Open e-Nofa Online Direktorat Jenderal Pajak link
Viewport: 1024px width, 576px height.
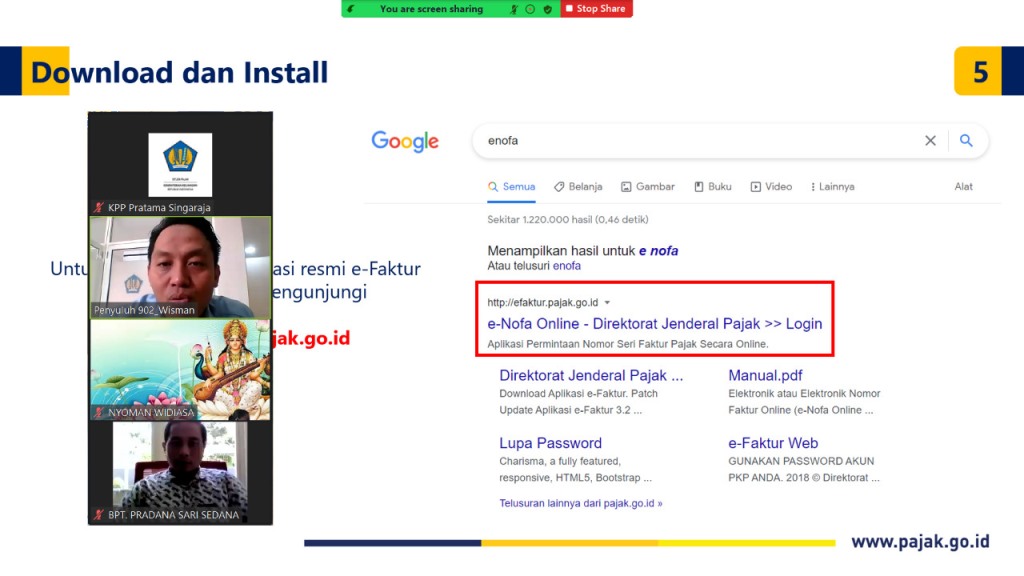point(654,324)
